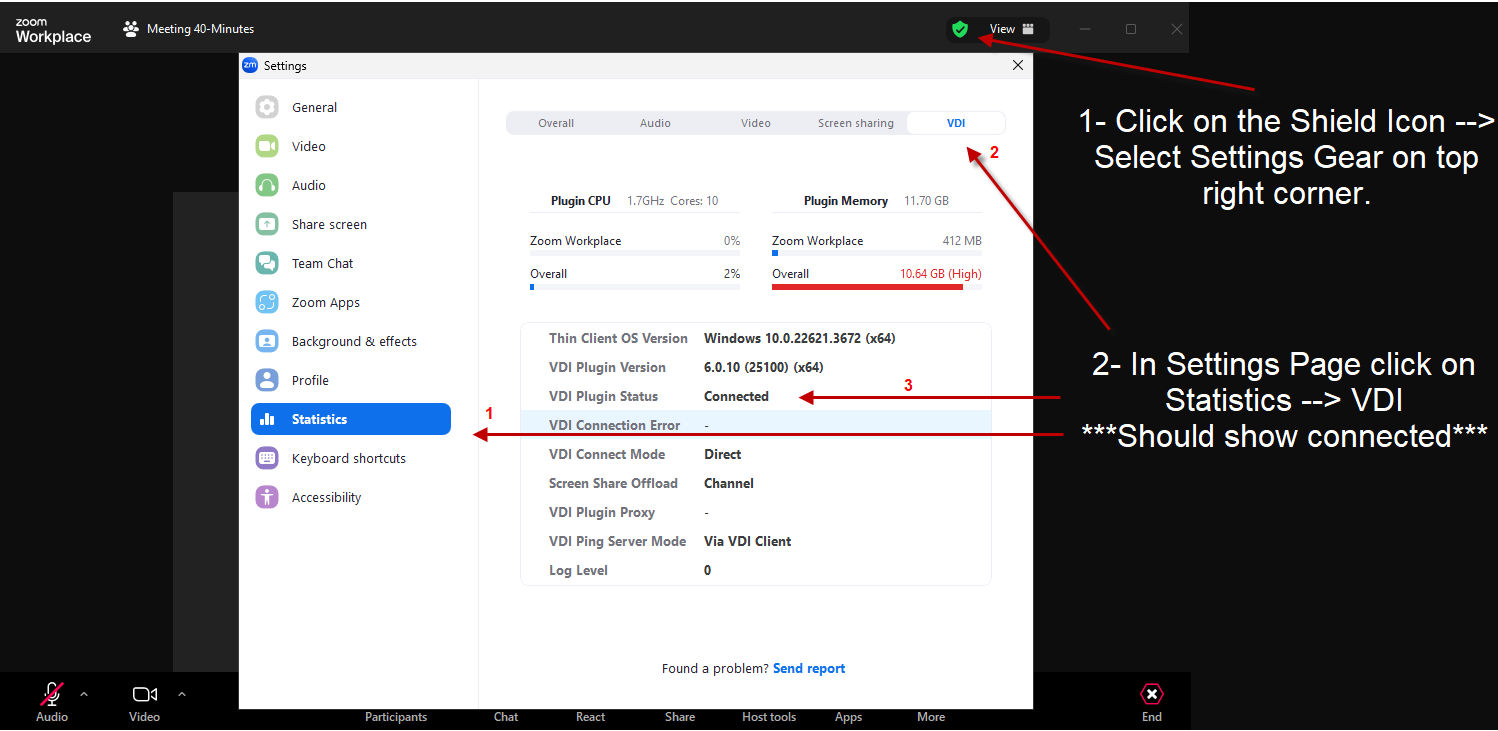
Task: Open Apps in meeting toolbar
Action: tap(849, 717)
